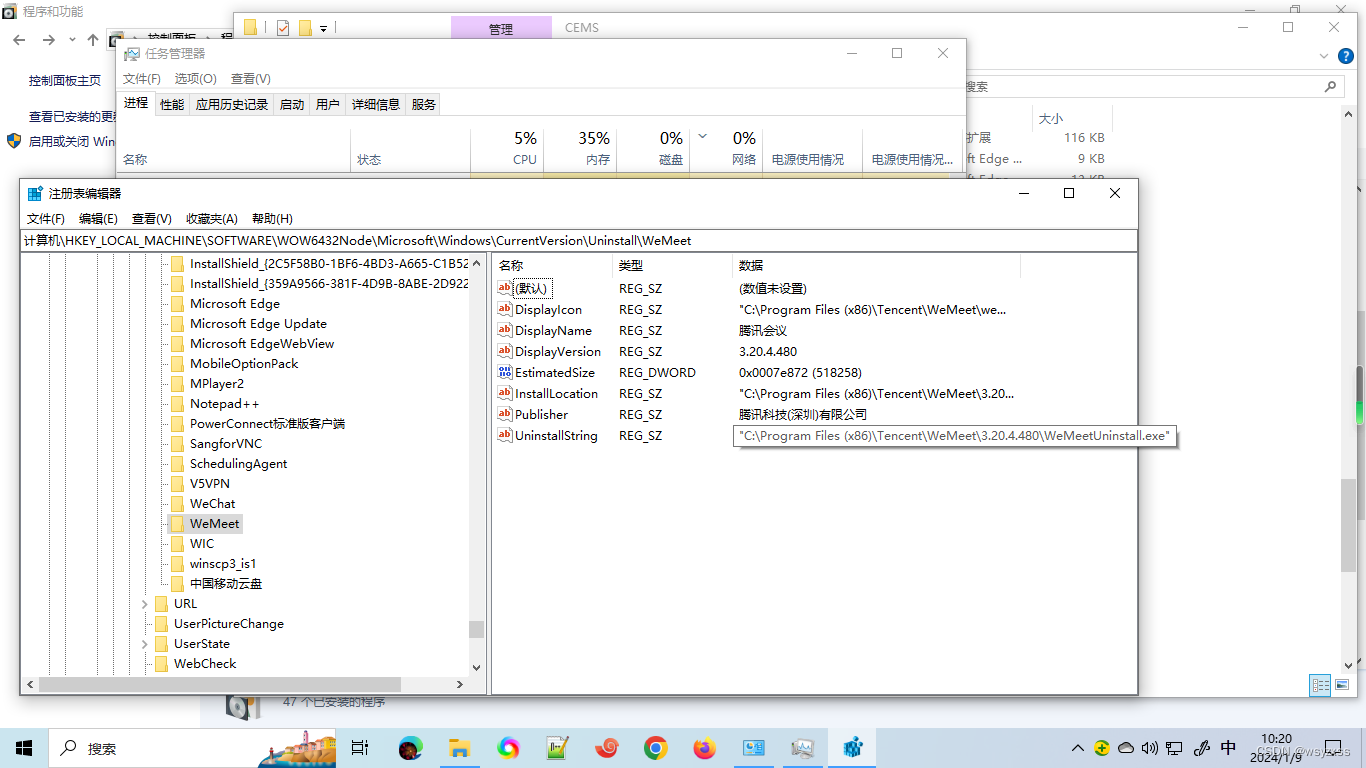Screen dimensions: 1366x768
Task: Click the volume icon in system tray
Action: click(1149, 748)
